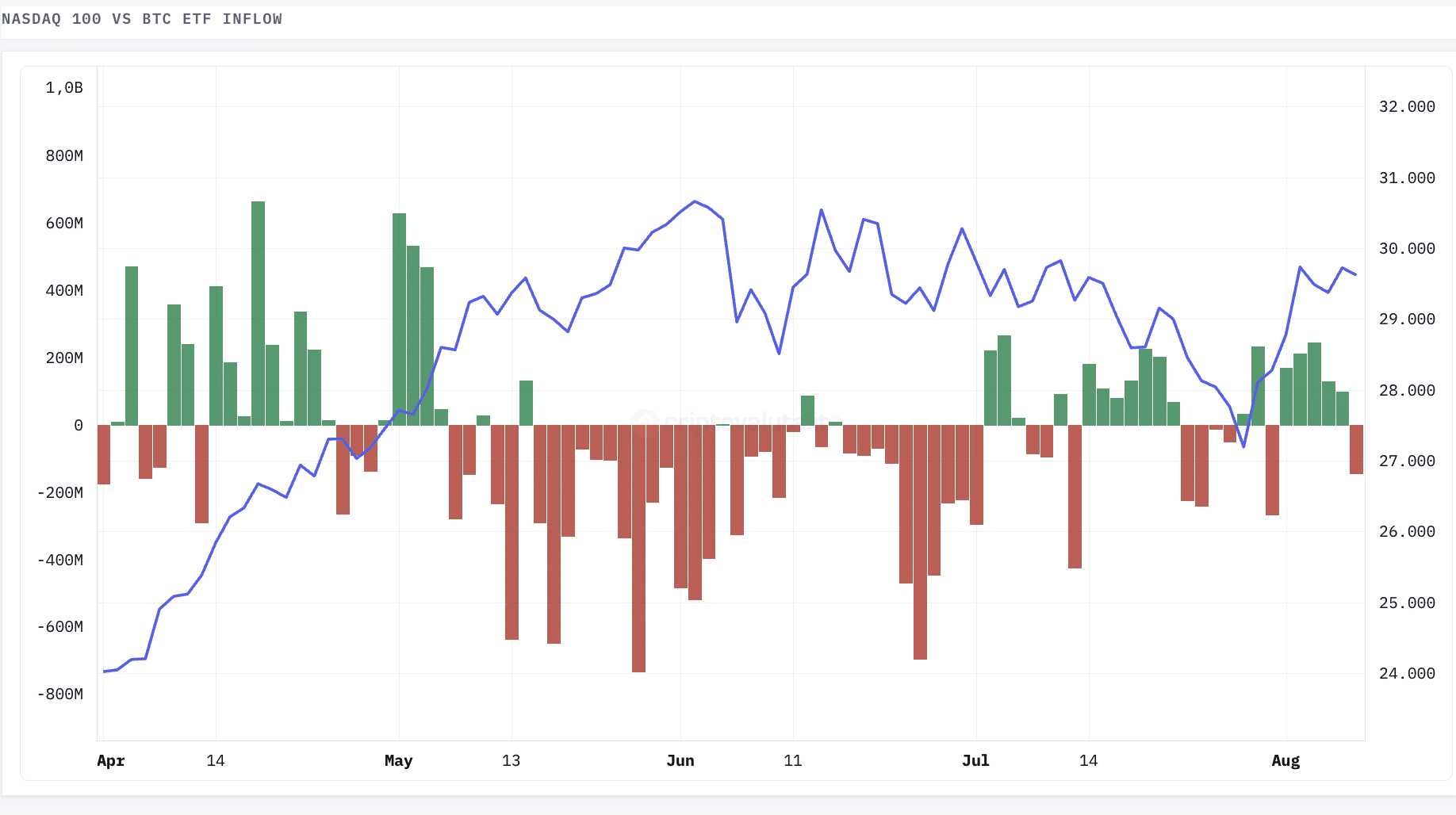This screenshot has height=815, width=1456.
Task: Select the Apr label on the x-axis
Action: point(111,760)
